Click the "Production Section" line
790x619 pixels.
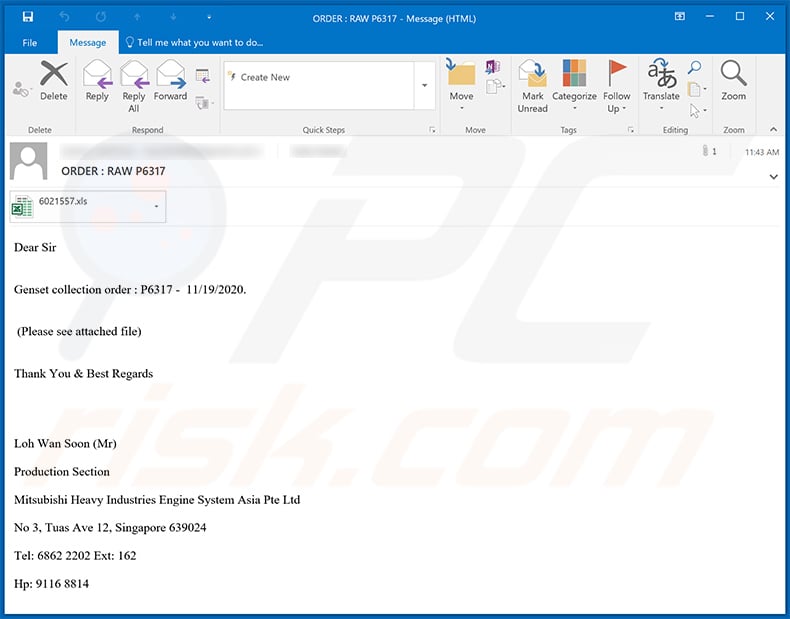[x=62, y=472]
